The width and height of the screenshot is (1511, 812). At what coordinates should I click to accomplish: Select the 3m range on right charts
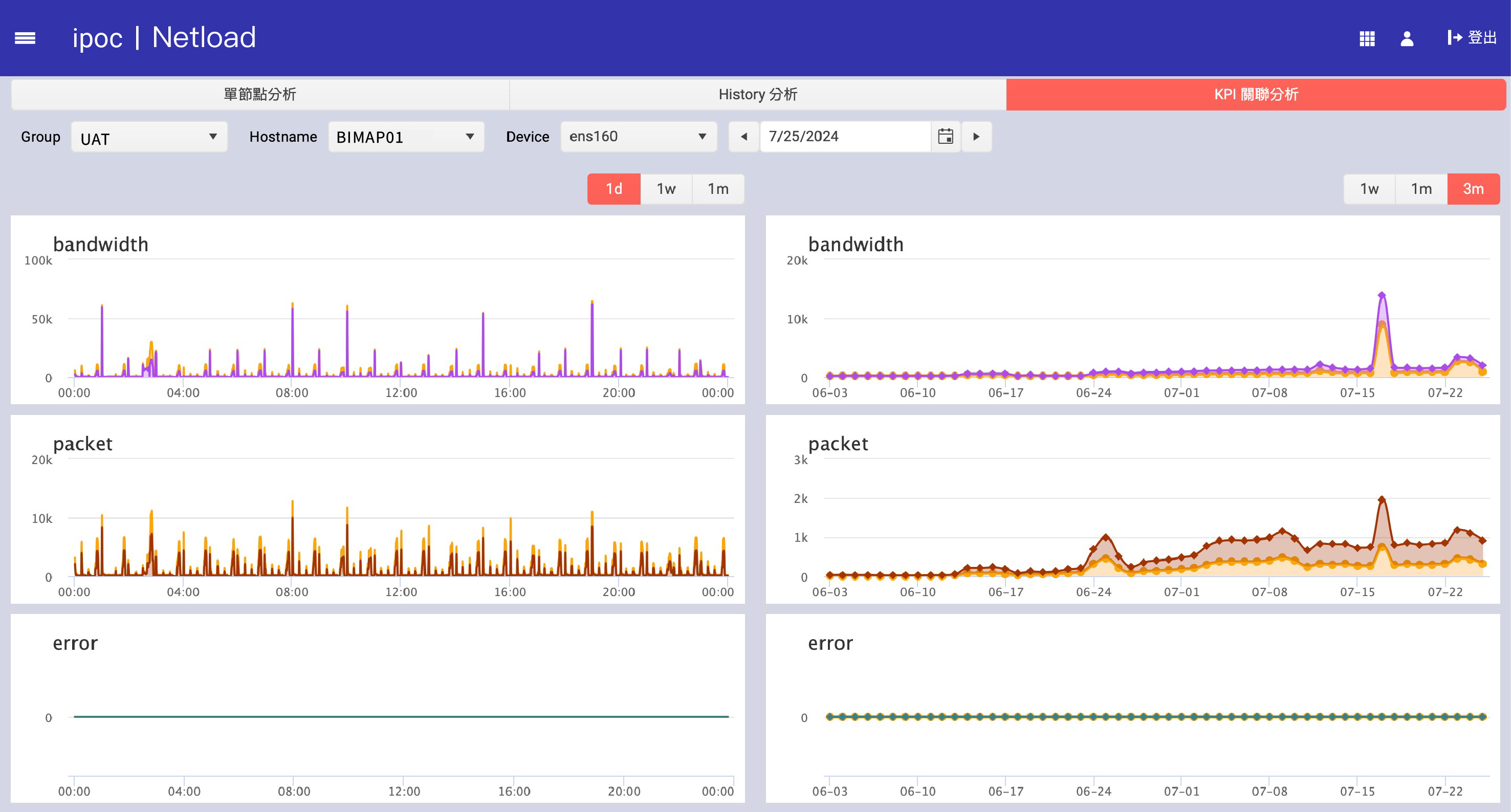pos(1474,189)
